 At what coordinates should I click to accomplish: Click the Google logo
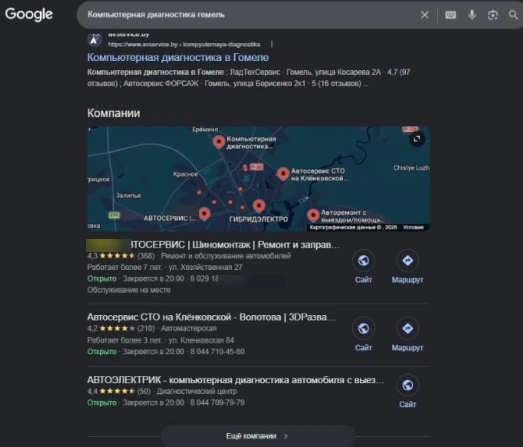point(29,14)
